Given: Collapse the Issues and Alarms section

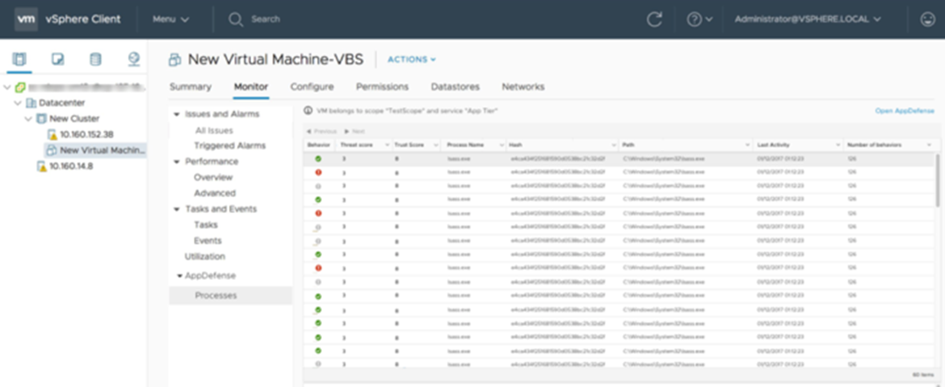Looking at the screenshot, I should pyautogui.click(x=177, y=114).
